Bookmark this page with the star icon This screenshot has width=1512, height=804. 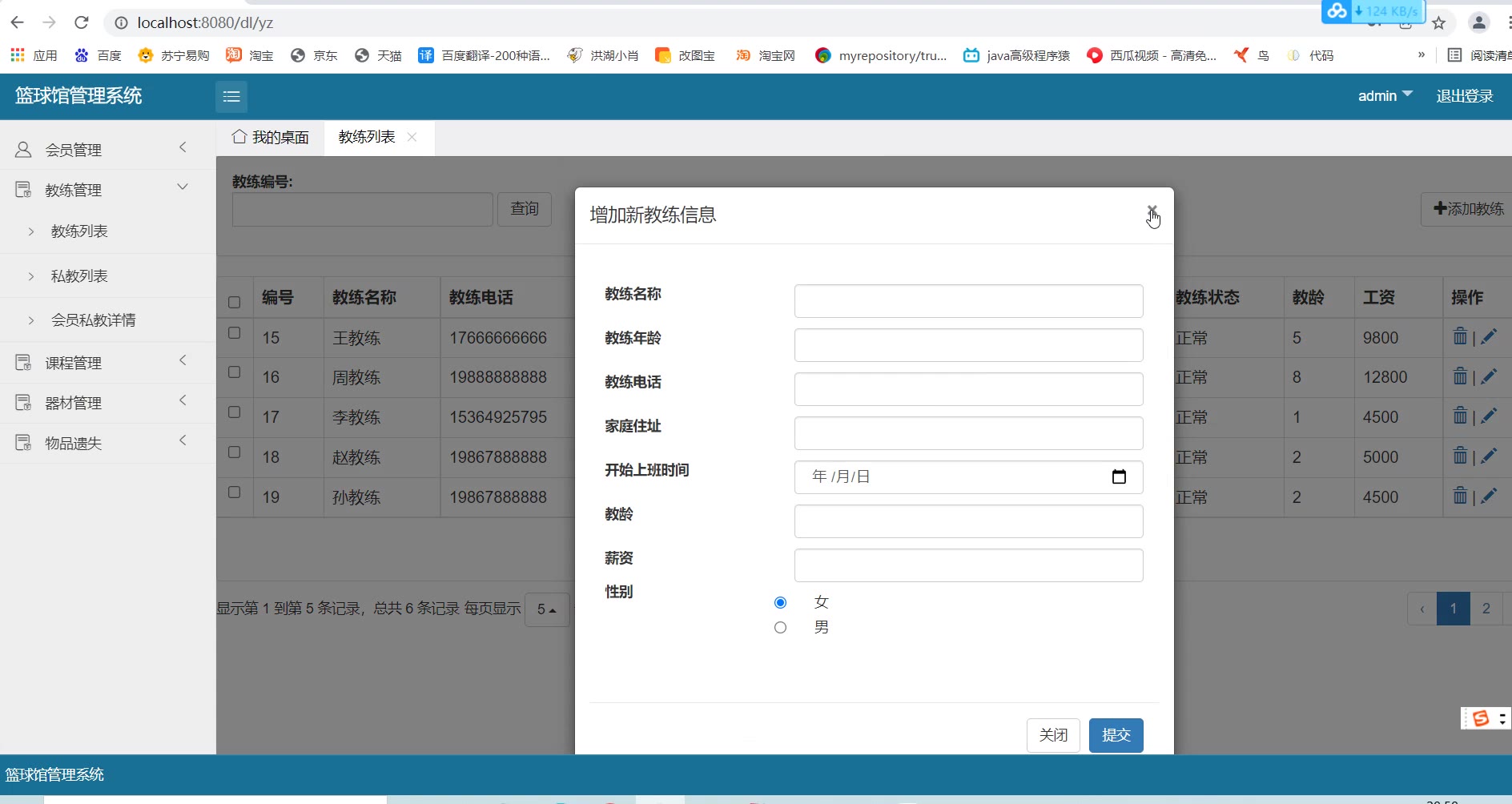[1438, 23]
